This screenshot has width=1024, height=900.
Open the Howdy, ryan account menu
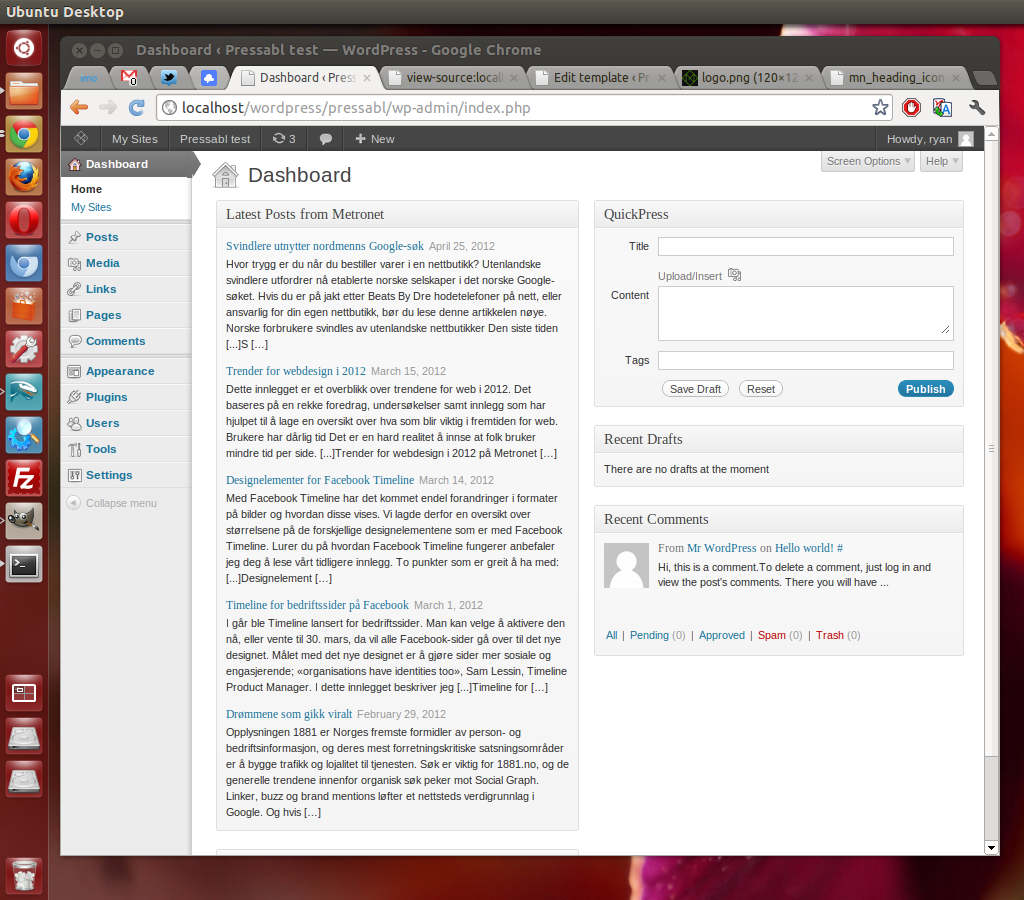[929, 138]
